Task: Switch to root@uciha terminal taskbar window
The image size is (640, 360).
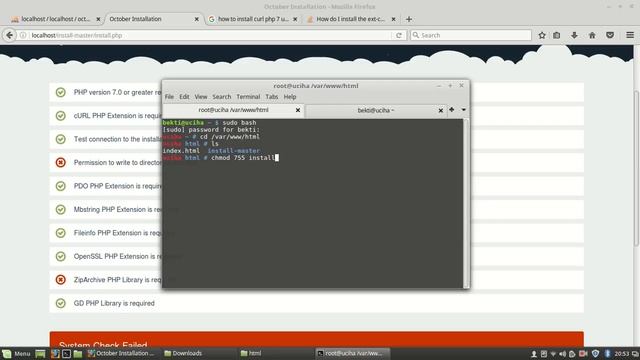Action: pyautogui.click(x=353, y=353)
